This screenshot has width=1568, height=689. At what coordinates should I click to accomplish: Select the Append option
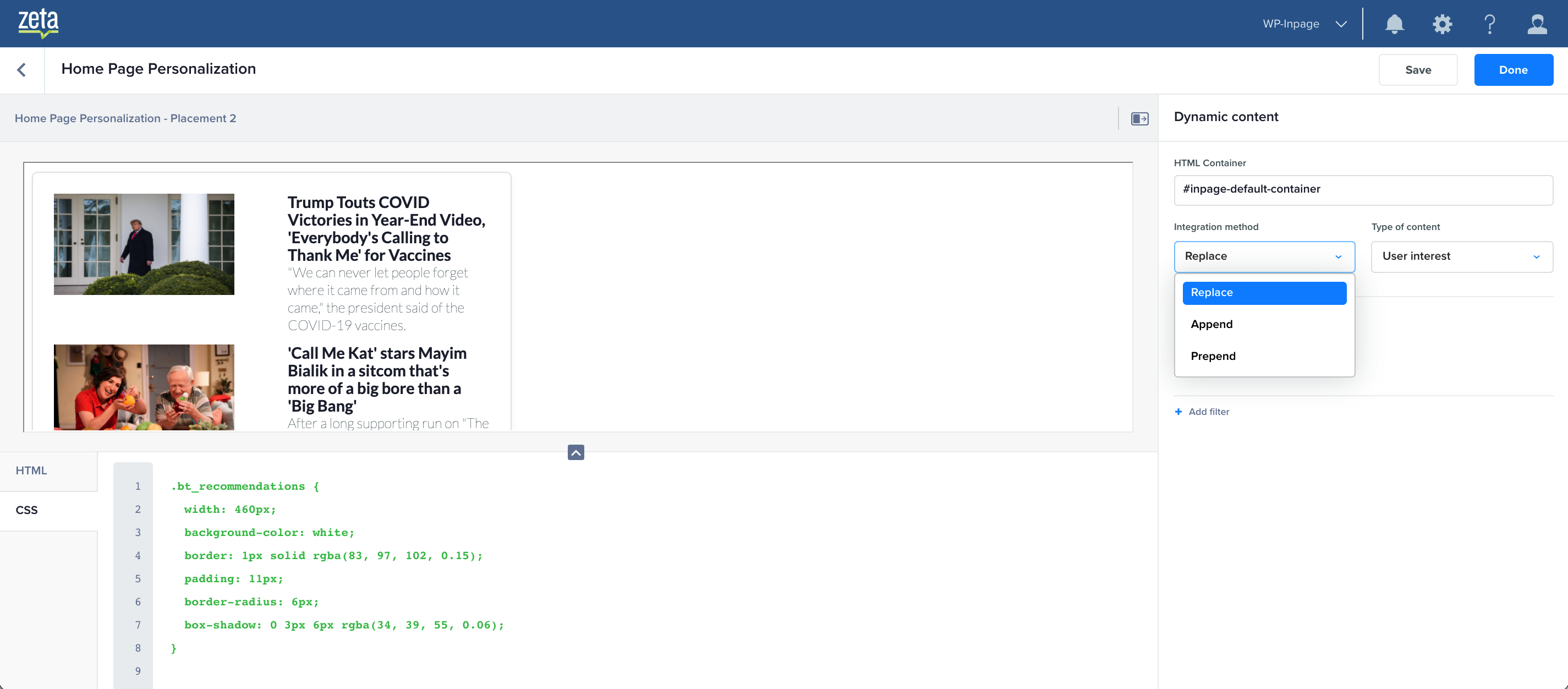click(x=1211, y=325)
